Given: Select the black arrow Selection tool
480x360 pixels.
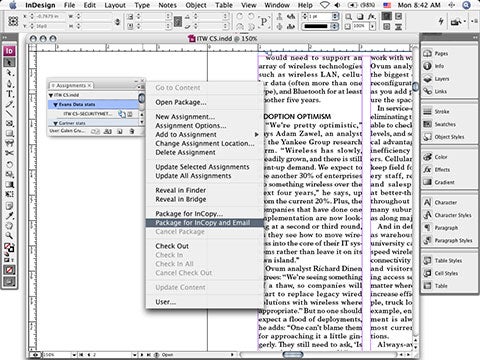Looking at the screenshot, I should pos(9,62).
